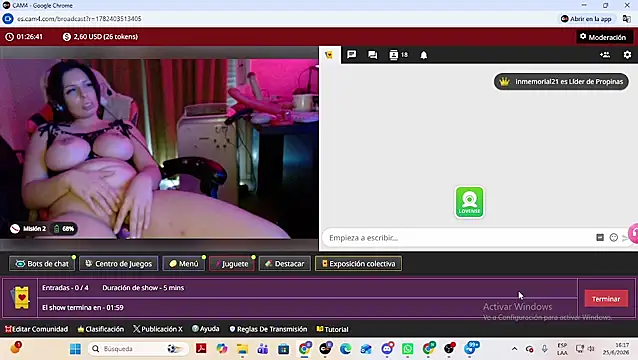
Task: Click the 68% battery indicator overlay
Action: pyautogui.click(x=64, y=229)
